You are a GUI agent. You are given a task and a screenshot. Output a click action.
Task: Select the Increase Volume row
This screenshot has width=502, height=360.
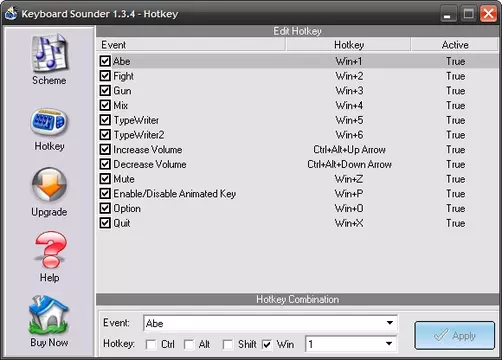[x=298, y=149]
